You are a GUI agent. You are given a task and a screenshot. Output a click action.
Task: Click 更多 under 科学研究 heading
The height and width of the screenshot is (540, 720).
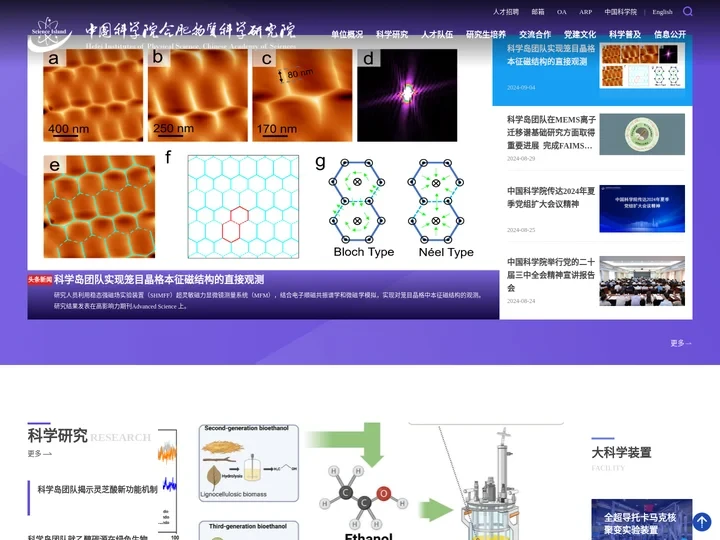(39, 454)
